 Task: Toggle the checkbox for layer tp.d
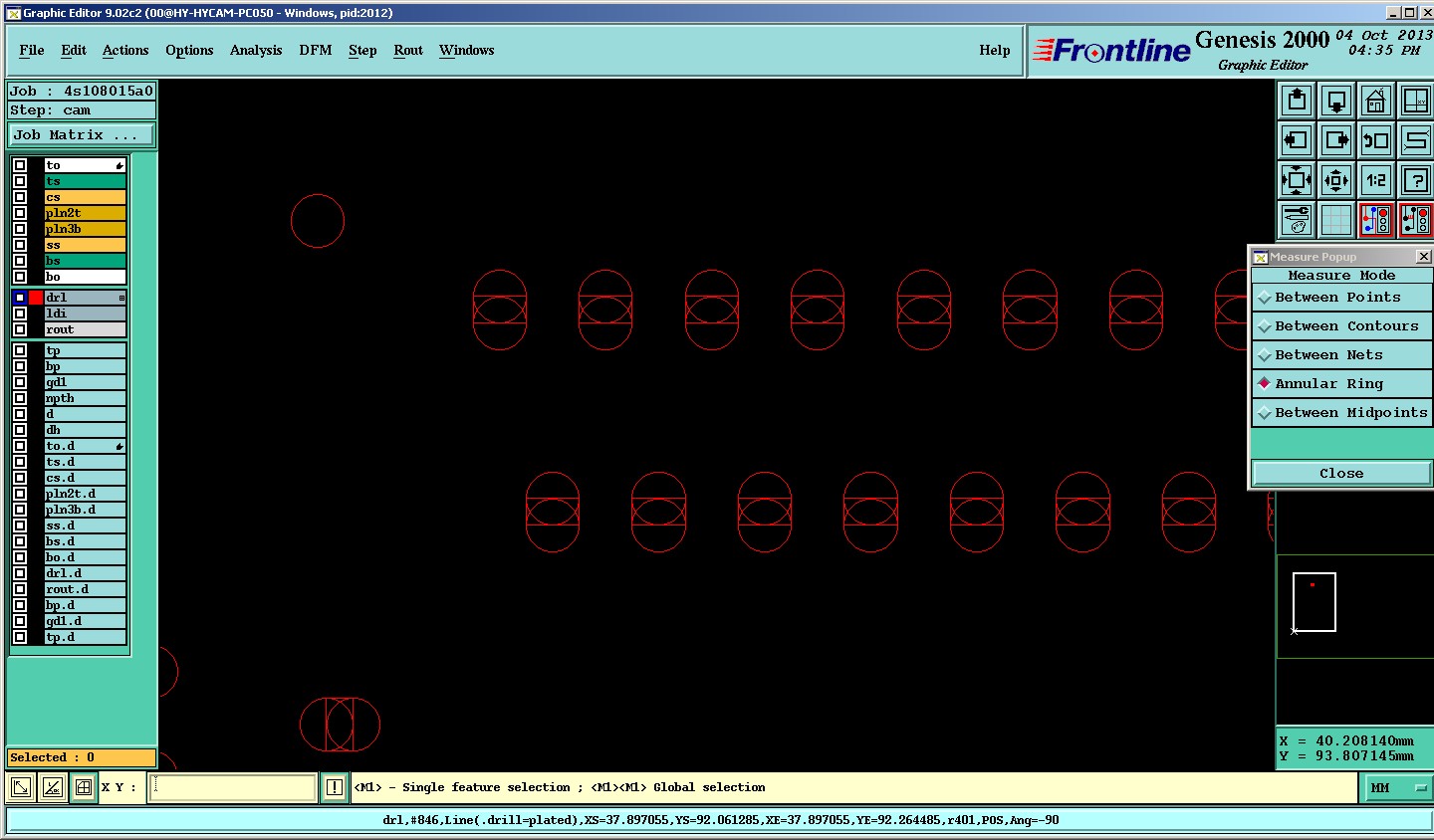(x=20, y=637)
